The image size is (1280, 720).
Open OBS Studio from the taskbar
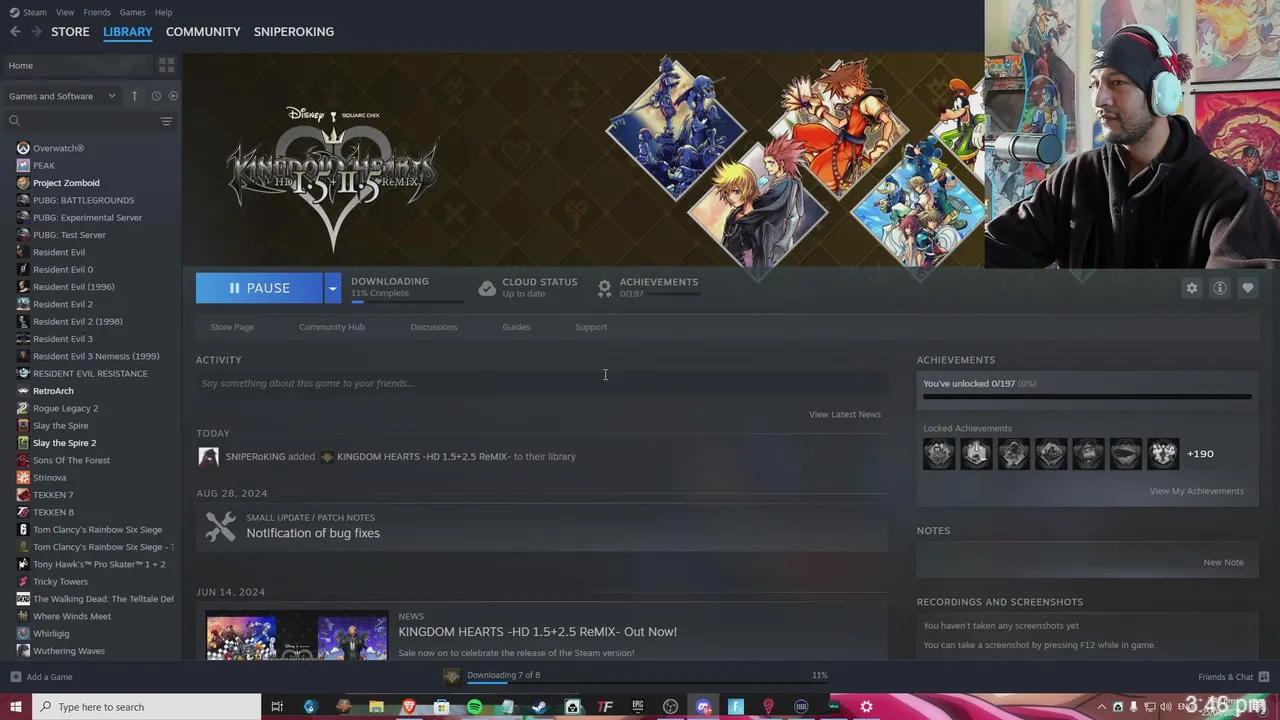coord(670,707)
